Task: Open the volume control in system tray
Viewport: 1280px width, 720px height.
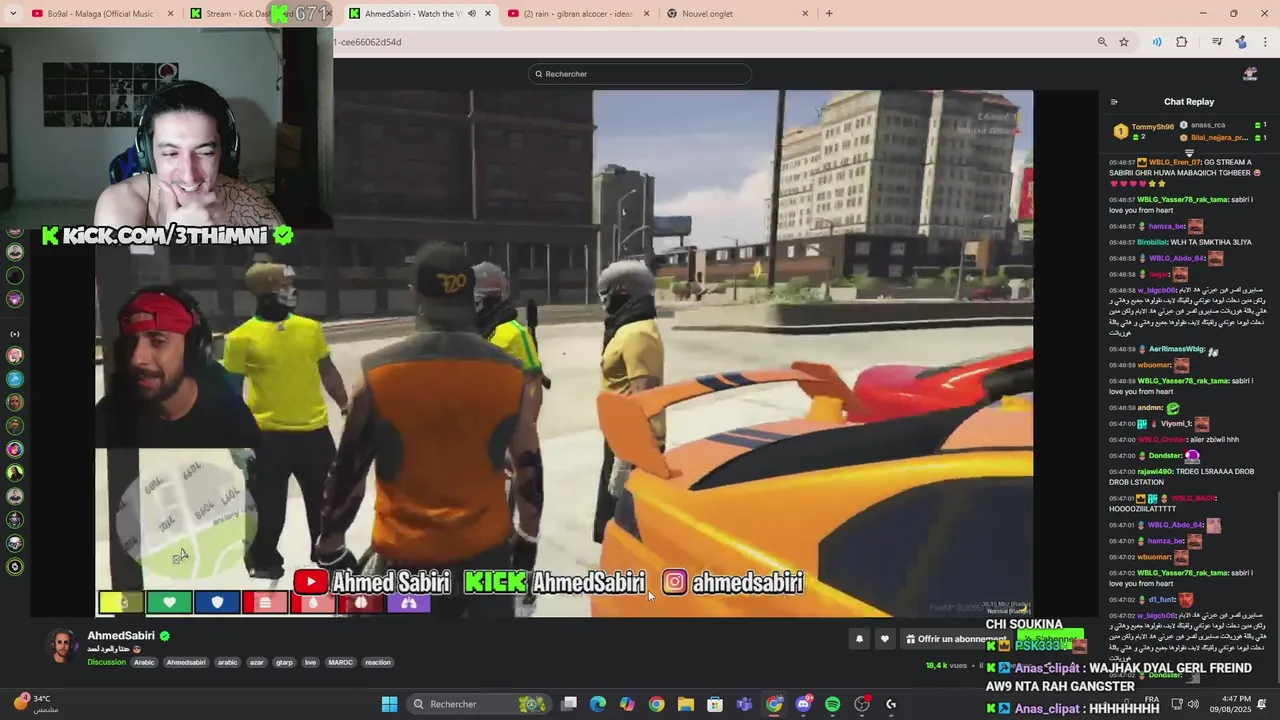Action: (1193, 704)
